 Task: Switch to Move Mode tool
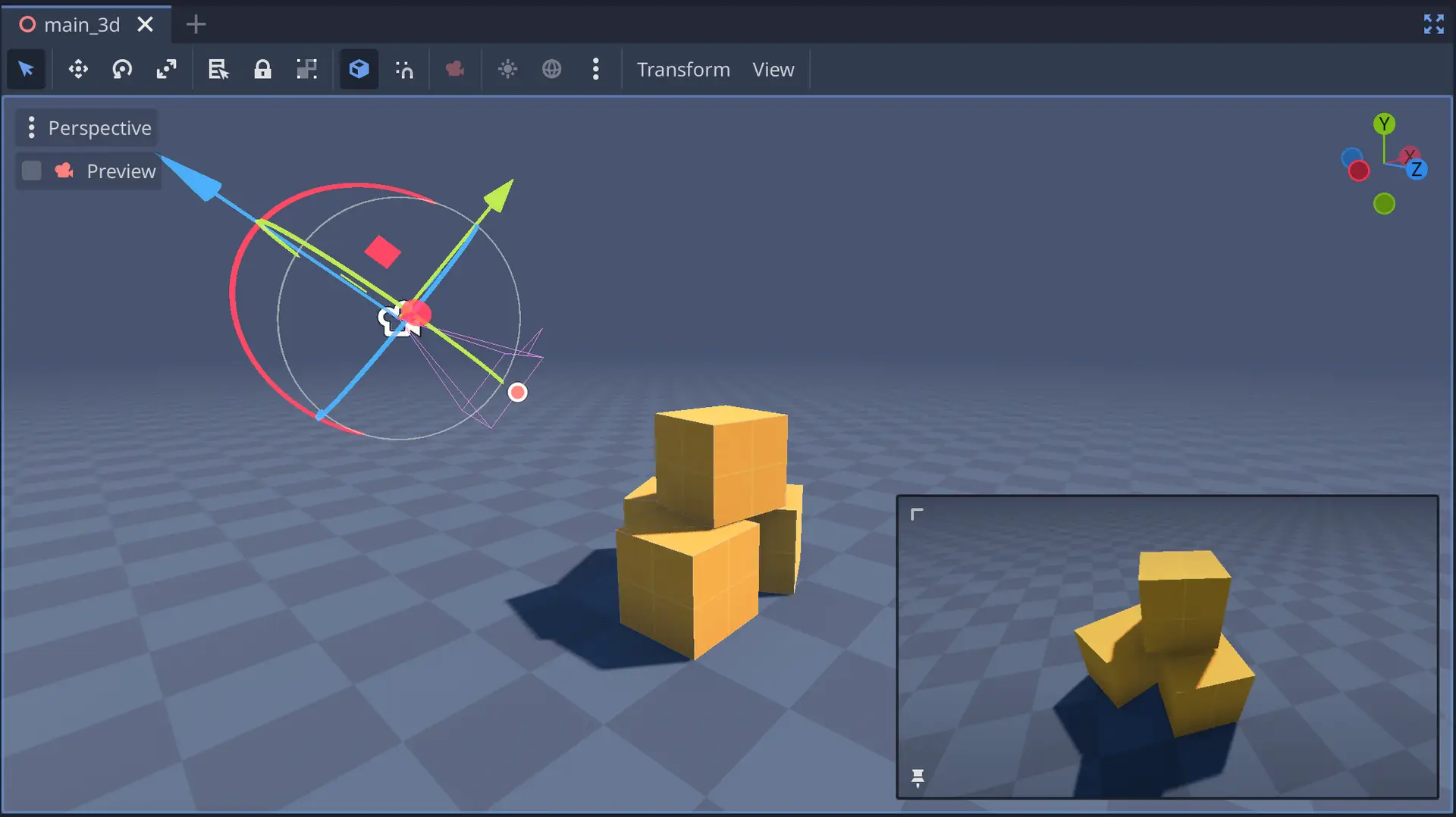78,69
